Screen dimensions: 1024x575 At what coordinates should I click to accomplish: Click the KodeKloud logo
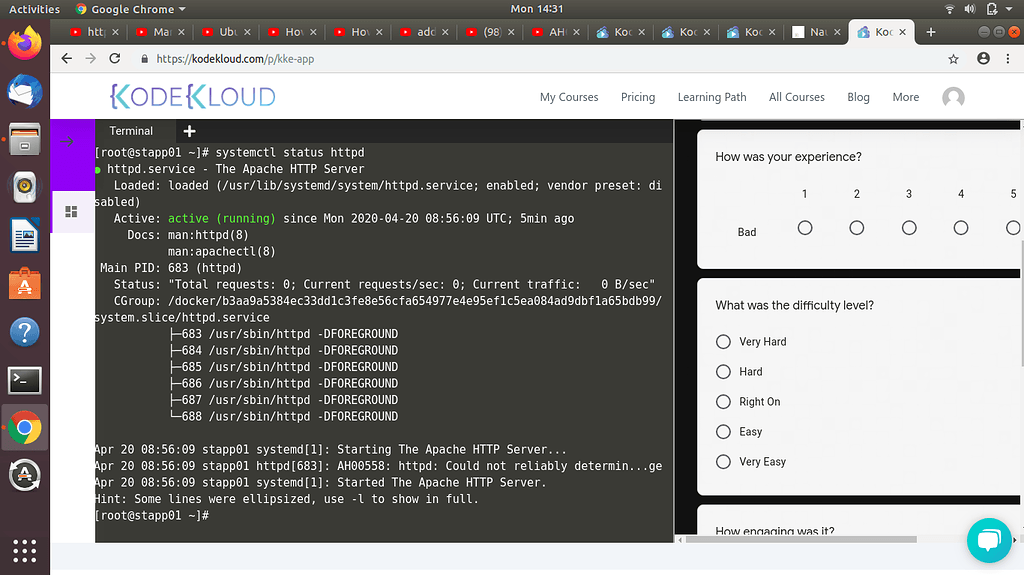(x=192, y=97)
